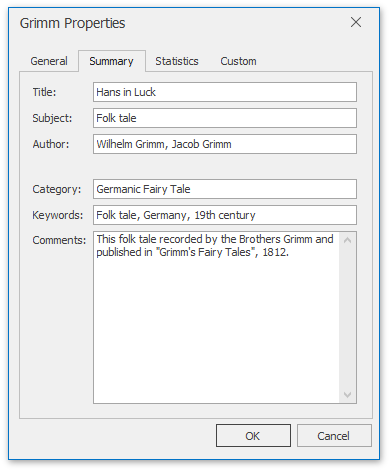The image size is (392, 473).
Task: Click inside the Comments text area
Action: (217, 318)
